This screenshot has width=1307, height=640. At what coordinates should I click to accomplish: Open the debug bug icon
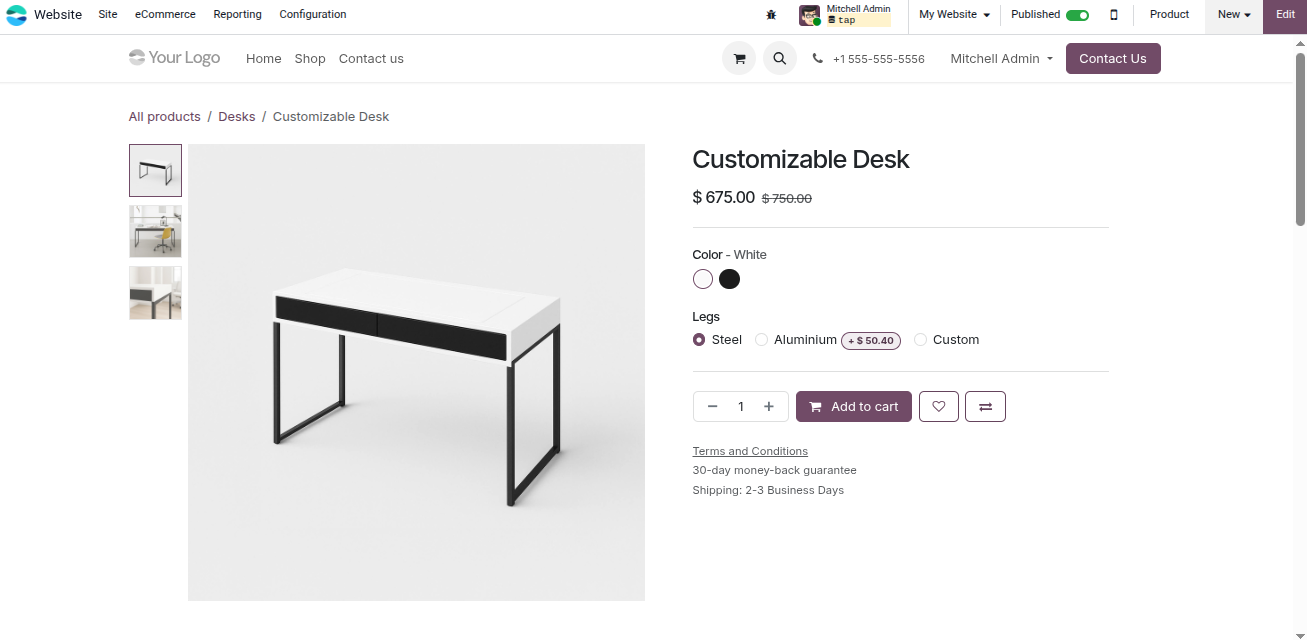771,15
